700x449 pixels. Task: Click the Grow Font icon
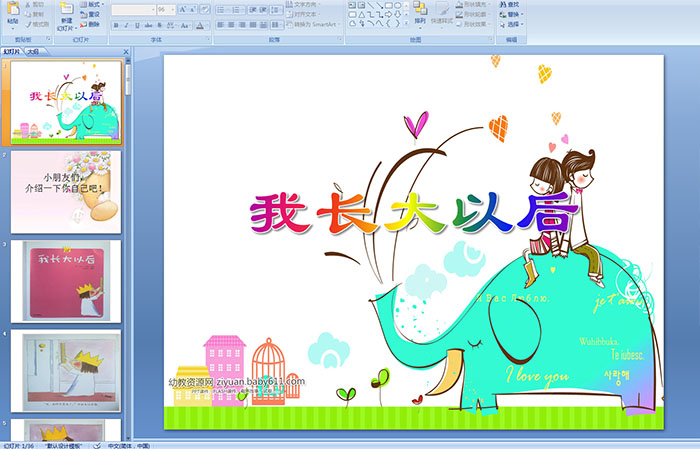click(x=183, y=9)
